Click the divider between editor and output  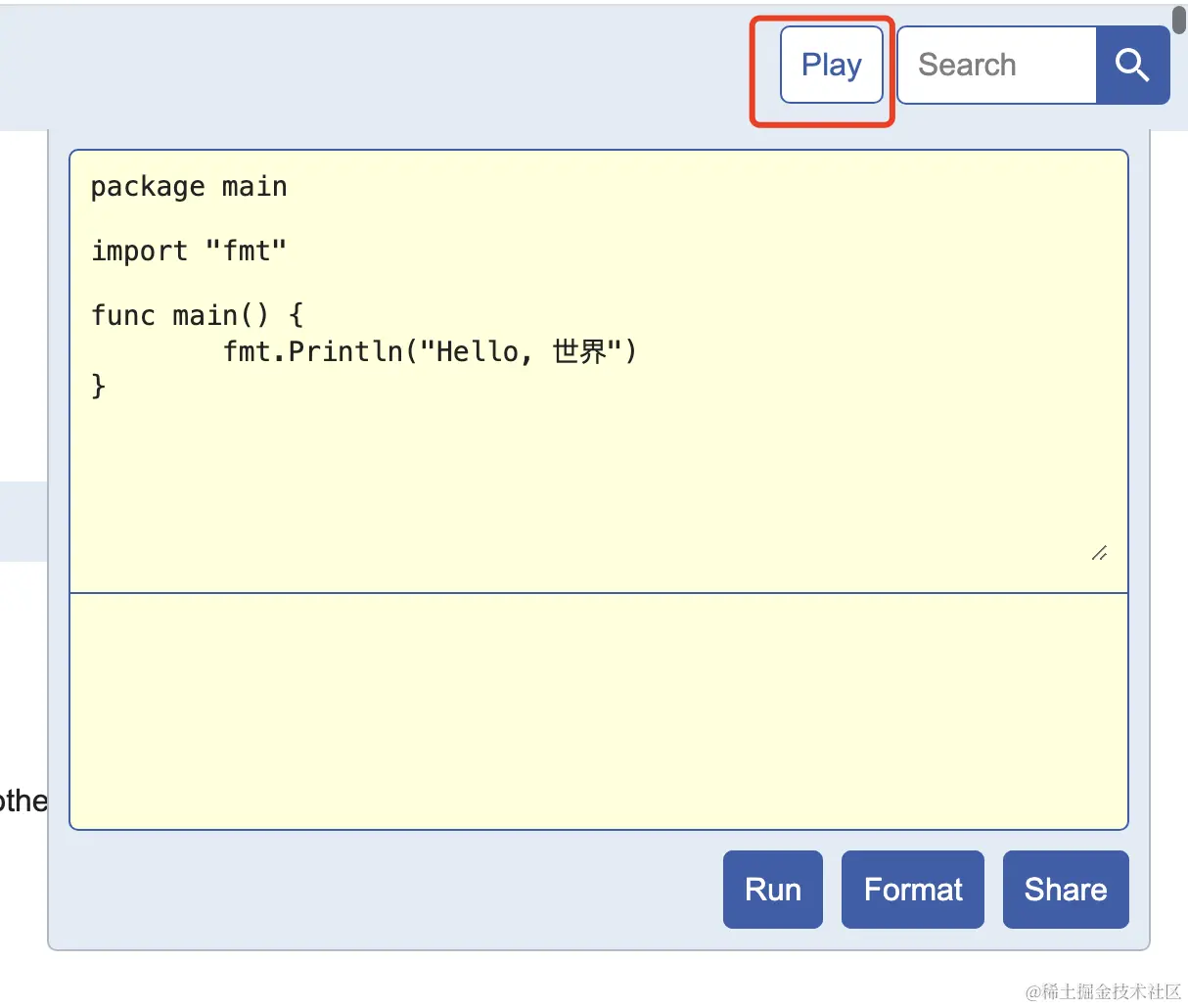click(x=598, y=593)
